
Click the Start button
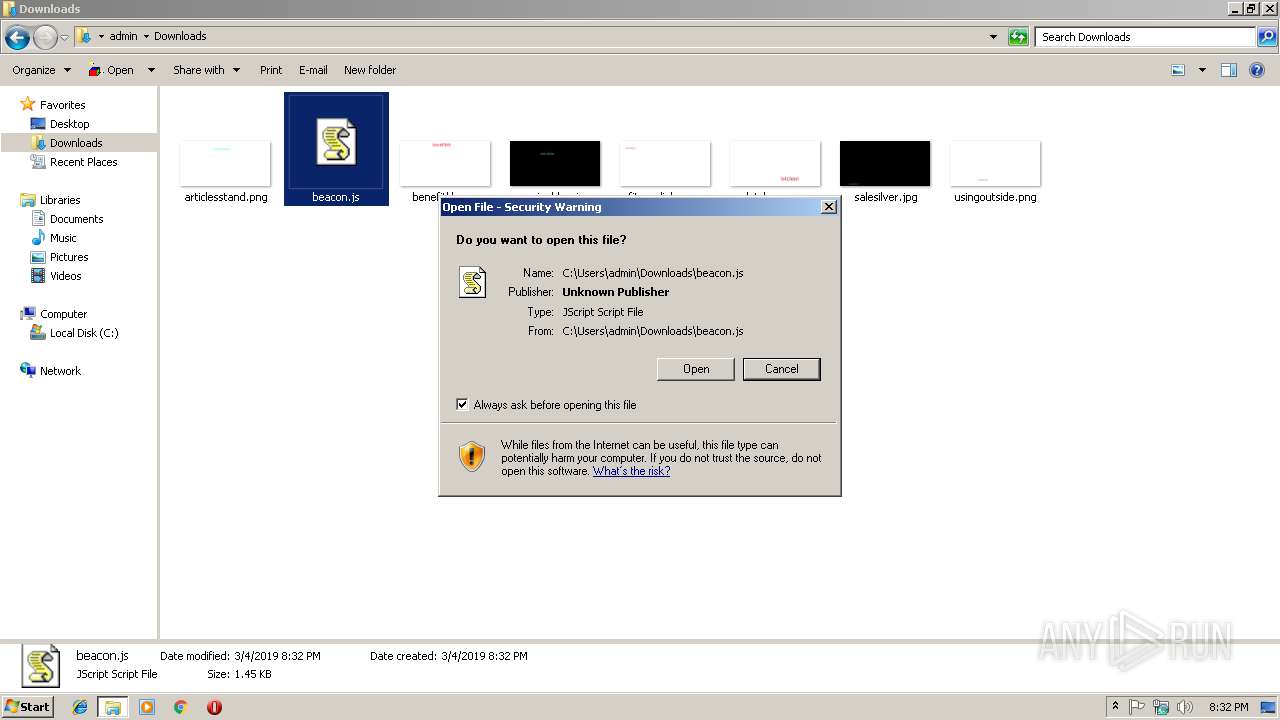pyautogui.click(x=28, y=707)
